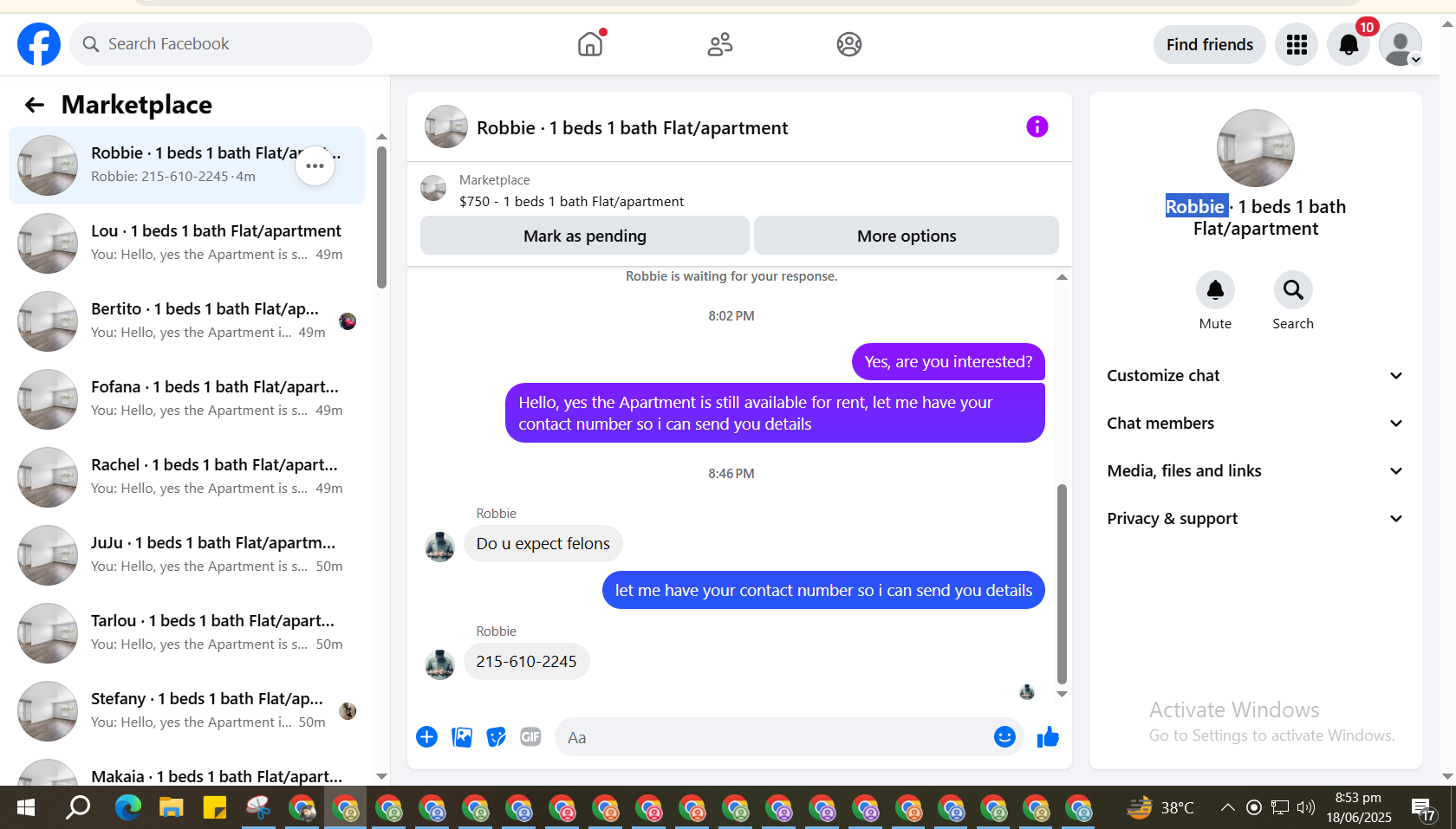Expand the Chat members section

[x=1255, y=424]
